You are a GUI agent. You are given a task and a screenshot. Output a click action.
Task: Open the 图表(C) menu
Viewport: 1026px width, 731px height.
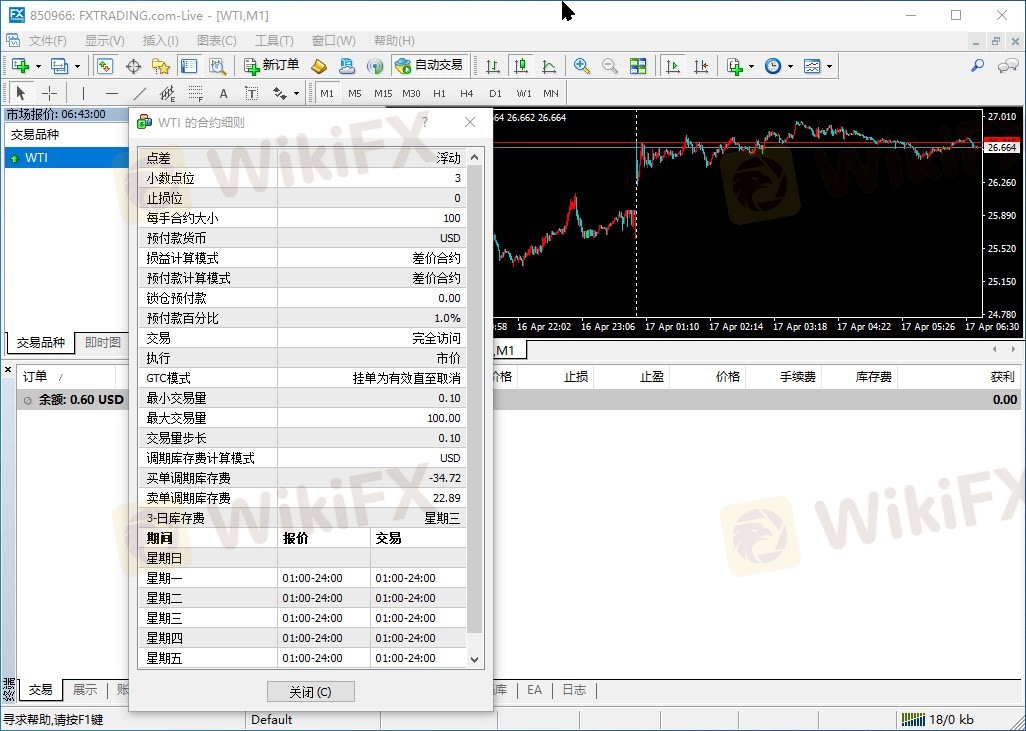[217, 40]
